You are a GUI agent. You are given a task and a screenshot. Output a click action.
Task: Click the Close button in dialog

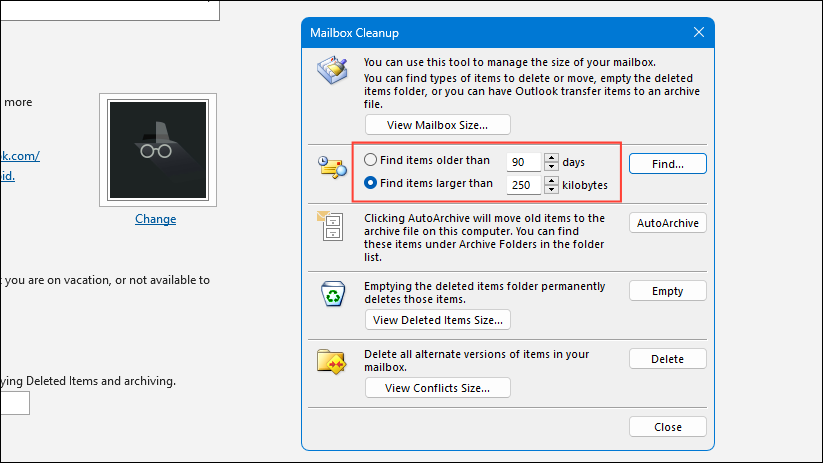tap(668, 427)
